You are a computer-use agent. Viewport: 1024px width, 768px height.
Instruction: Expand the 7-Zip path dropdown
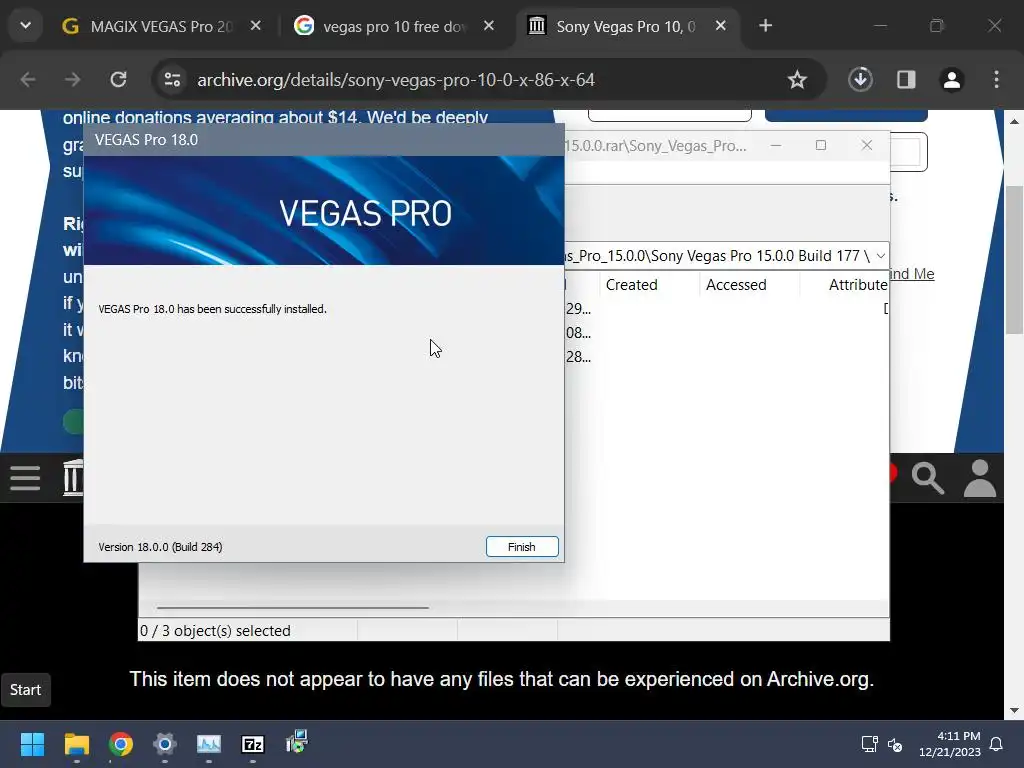click(x=880, y=255)
